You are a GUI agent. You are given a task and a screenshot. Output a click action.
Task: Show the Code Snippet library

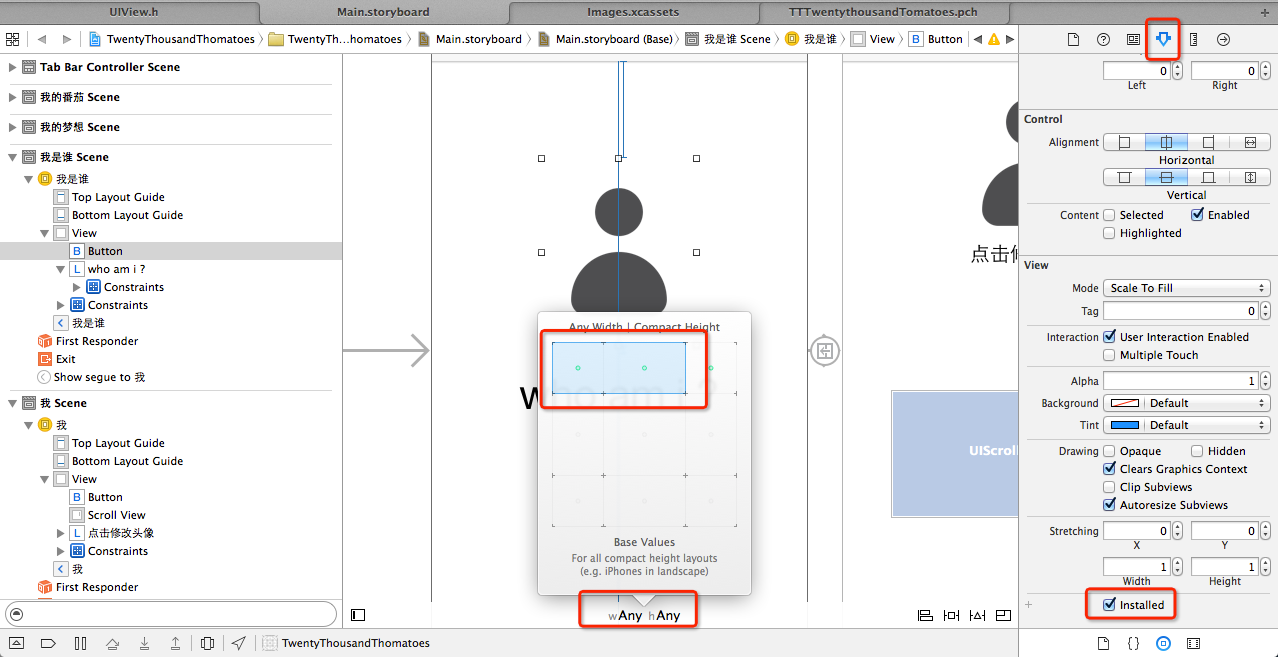[1133, 643]
